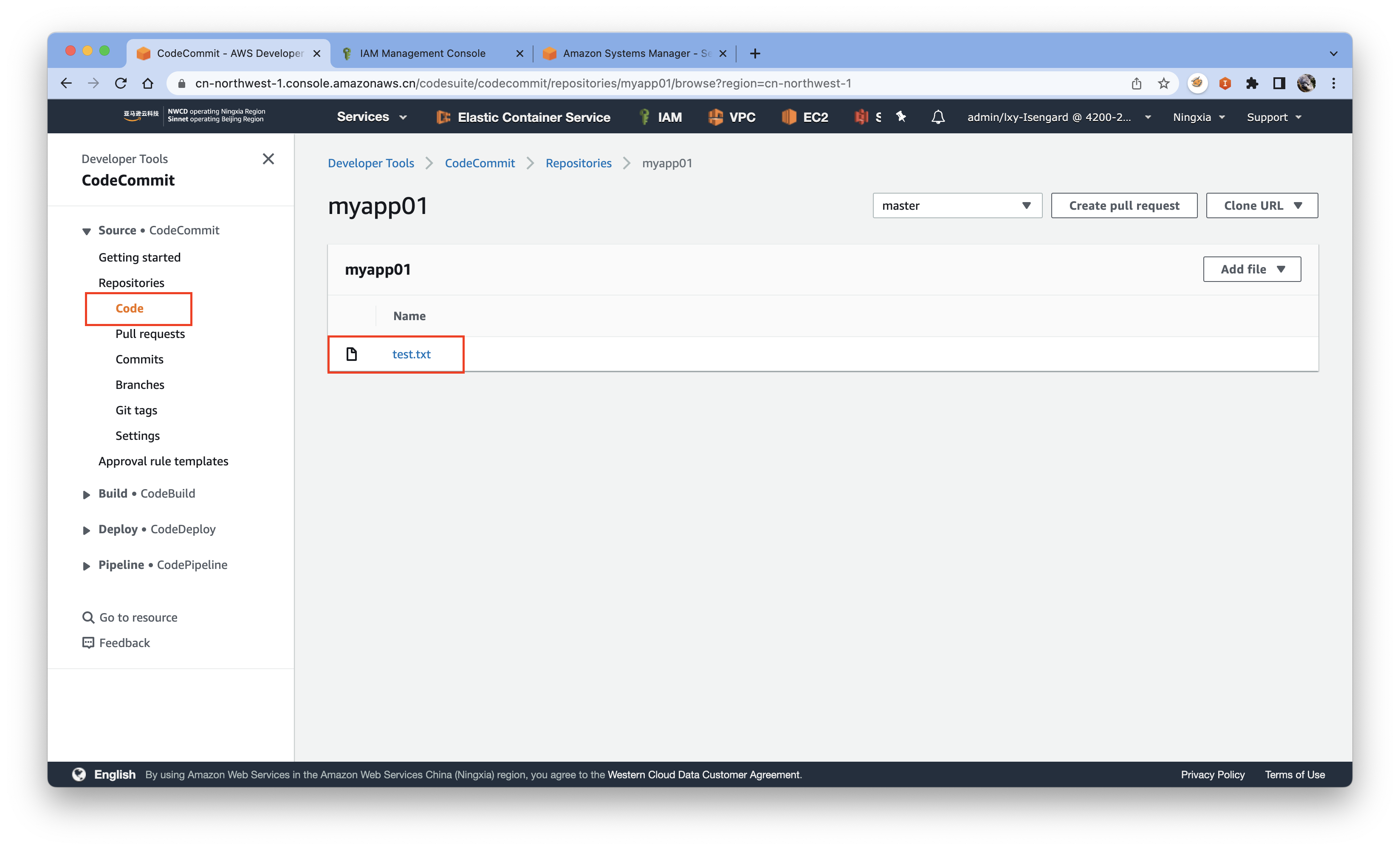This screenshot has width=1400, height=850.
Task: Click the Feedback speech bubble icon
Action: (x=88, y=643)
